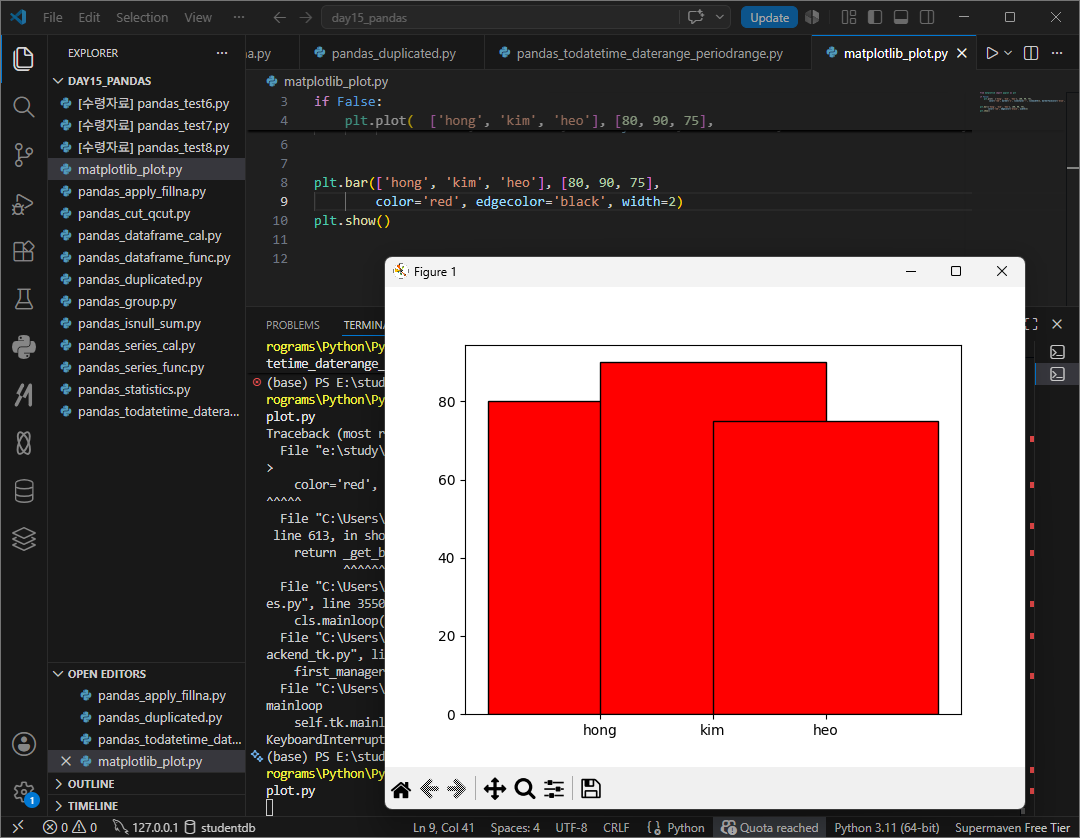The width and height of the screenshot is (1080, 838).
Task: Click the studentdb database status entry
Action: click(220, 827)
